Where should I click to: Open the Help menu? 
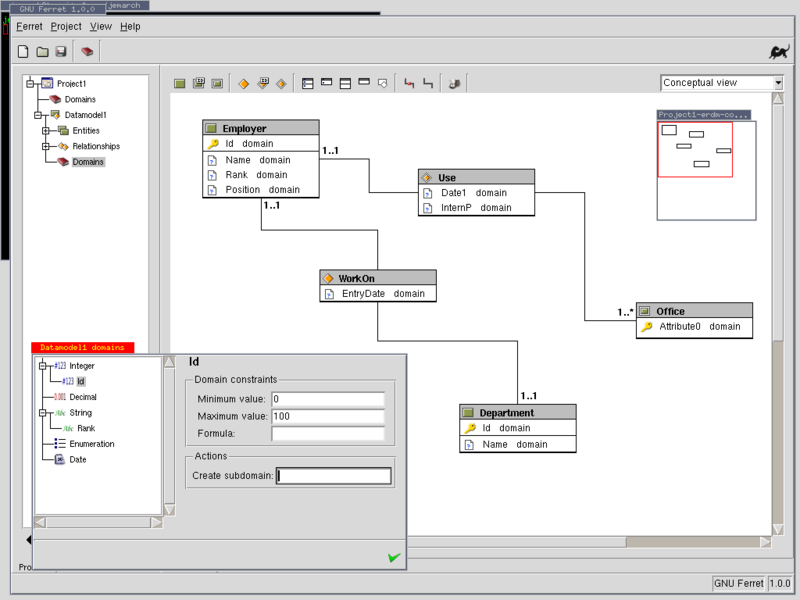coord(130,27)
